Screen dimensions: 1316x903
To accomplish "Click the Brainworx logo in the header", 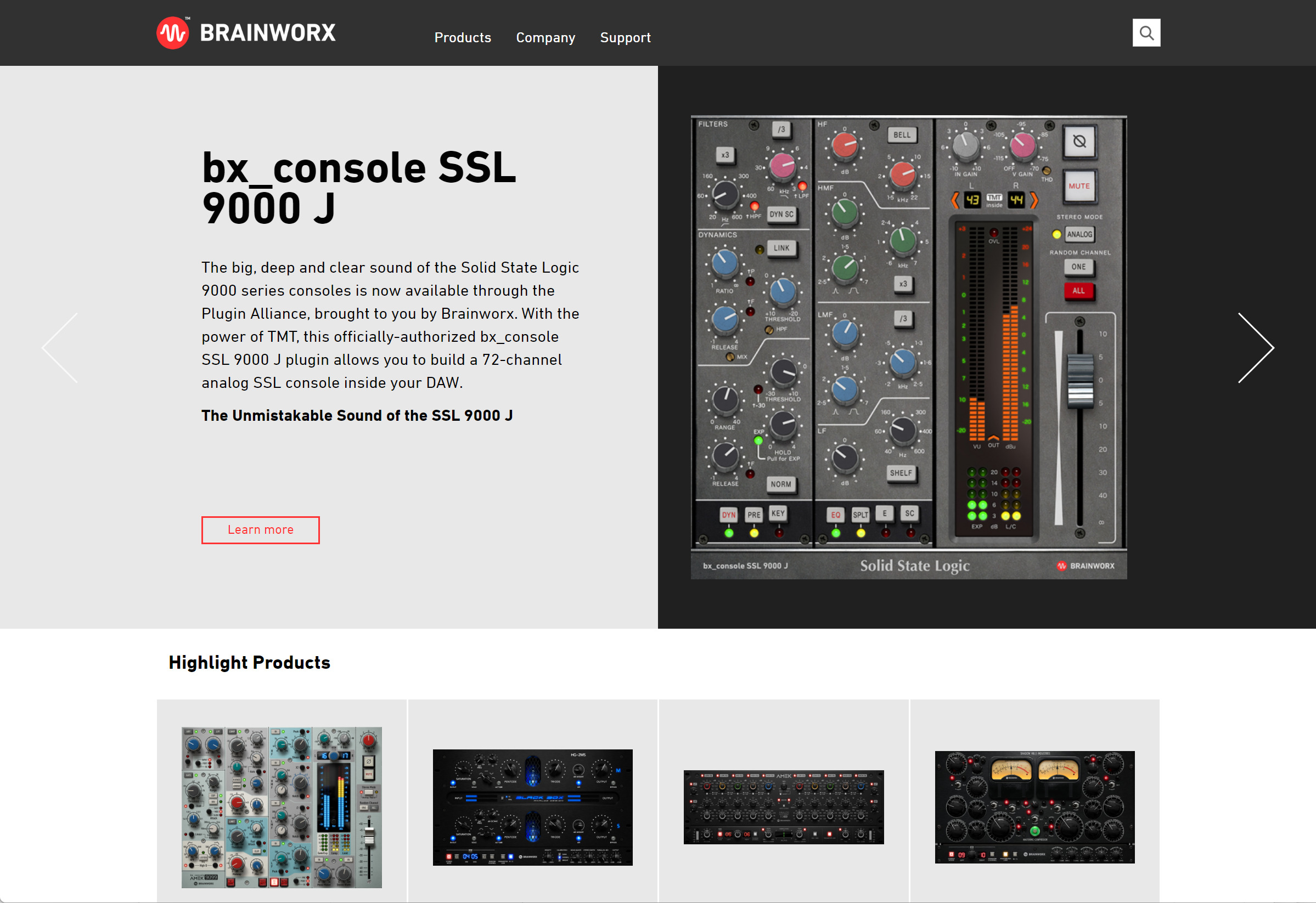I will pos(246,33).
